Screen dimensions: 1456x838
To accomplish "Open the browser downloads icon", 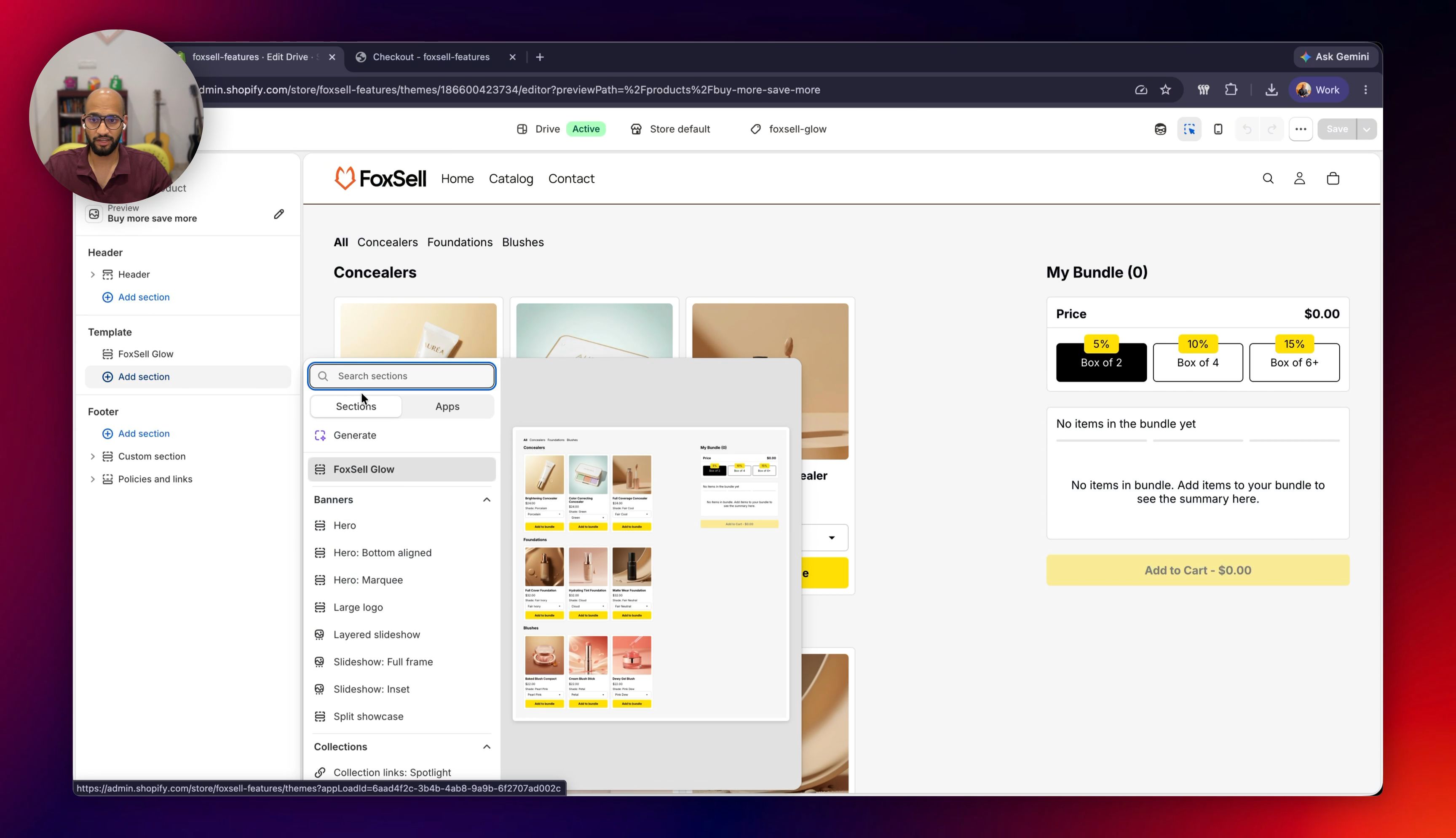I will click(1271, 90).
